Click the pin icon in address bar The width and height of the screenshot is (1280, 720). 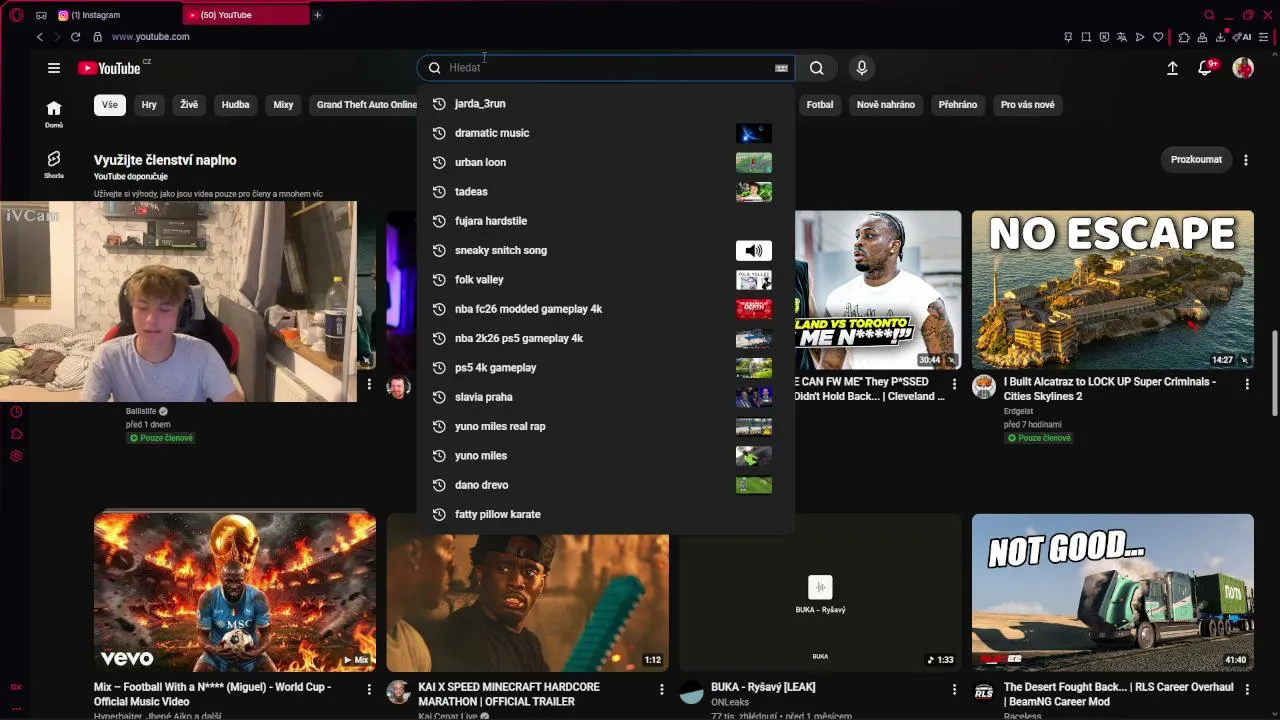point(1068,37)
